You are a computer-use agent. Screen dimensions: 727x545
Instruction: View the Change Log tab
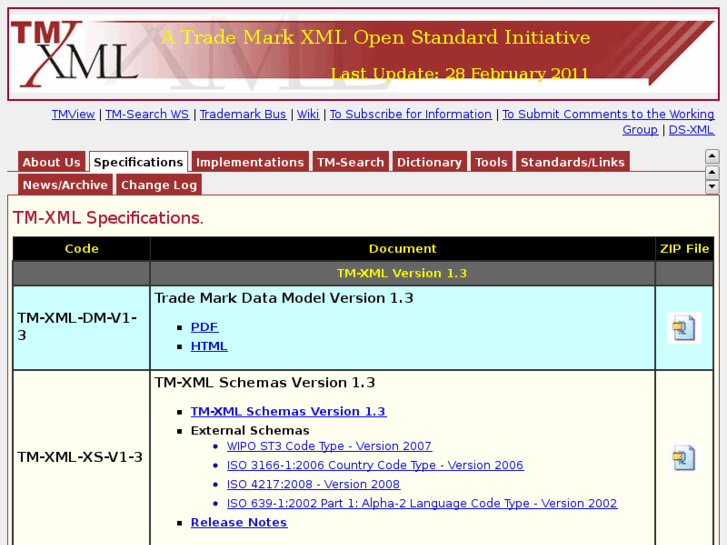point(159,185)
